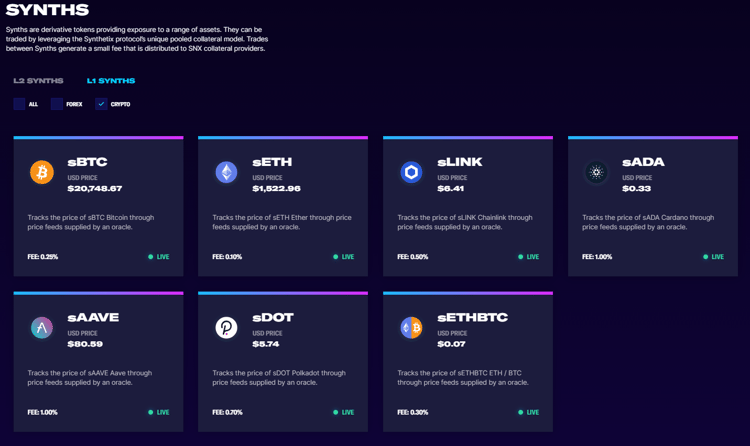The width and height of the screenshot is (750, 446).
Task: Switch to the L2 SYNTHS tab
Action: [x=38, y=81]
